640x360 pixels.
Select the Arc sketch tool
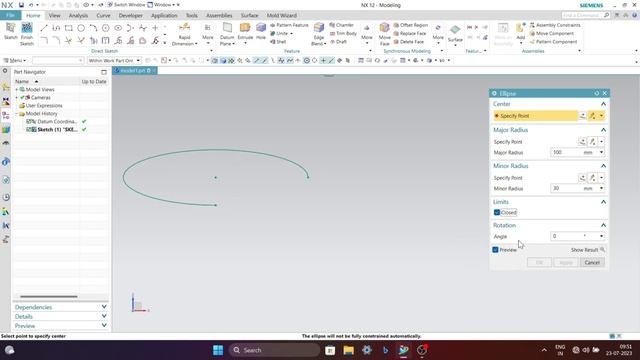[x=93, y=28]
